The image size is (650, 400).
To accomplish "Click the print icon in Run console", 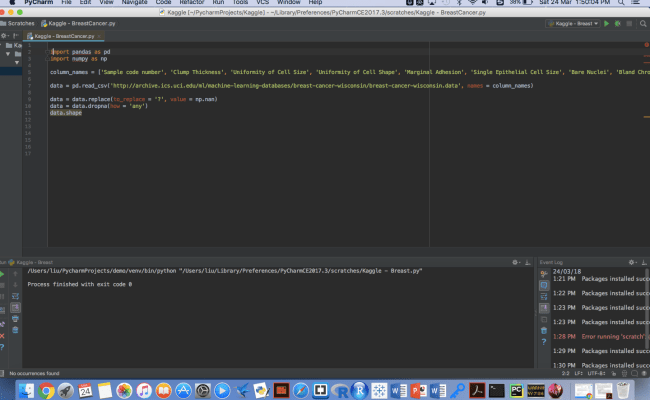I will pyautogui.click(x=15, y=318).
